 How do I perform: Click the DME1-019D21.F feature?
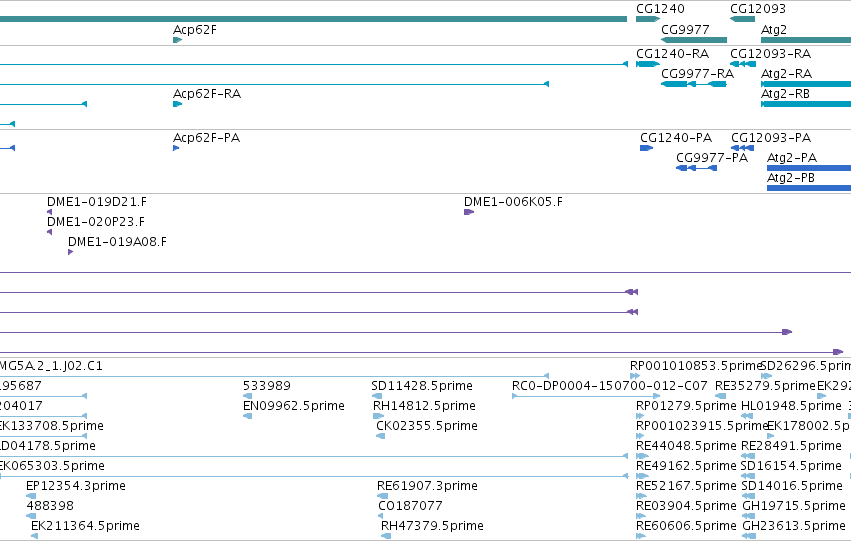(x=49, y=212)
